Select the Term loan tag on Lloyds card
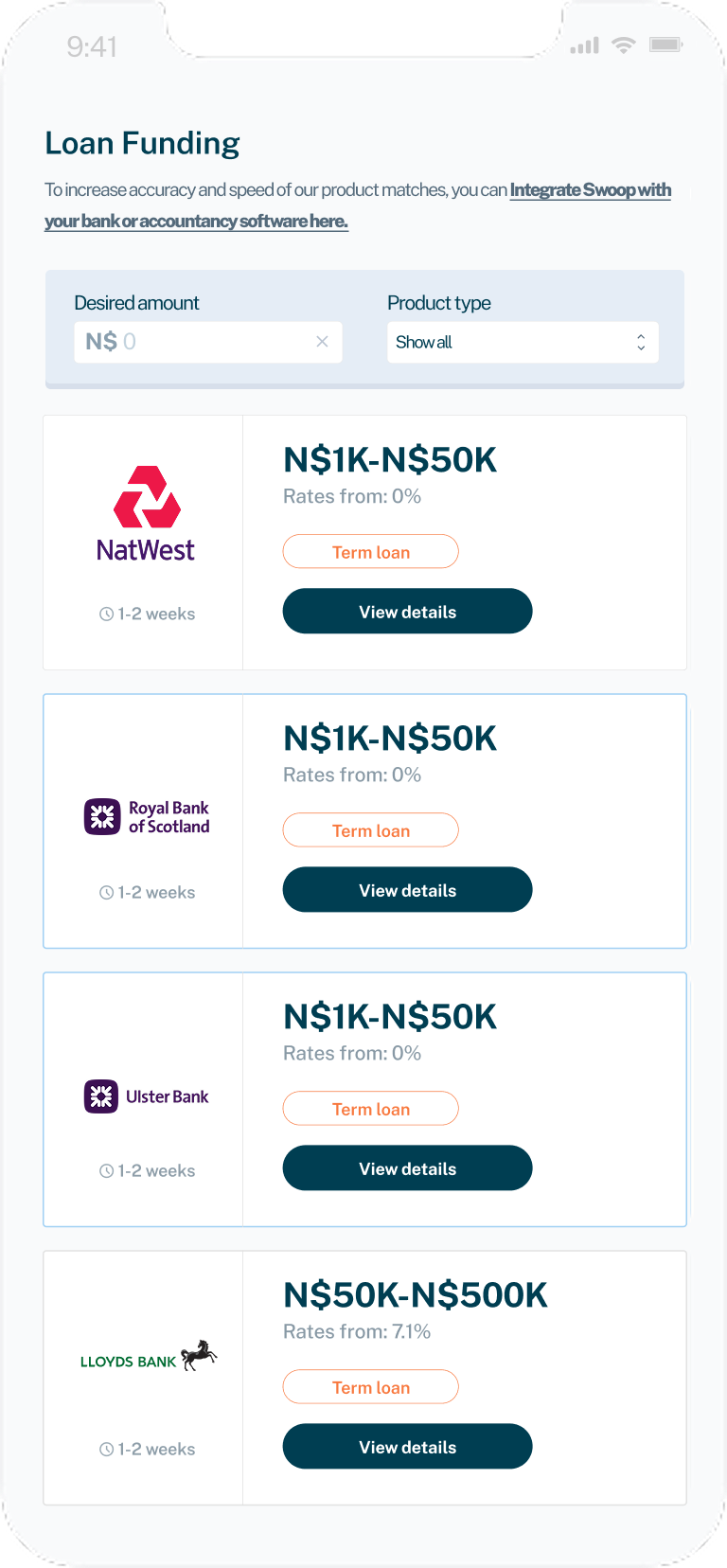The height and width of the screenshot is (1568, 727). click(x=370, y=1387)
